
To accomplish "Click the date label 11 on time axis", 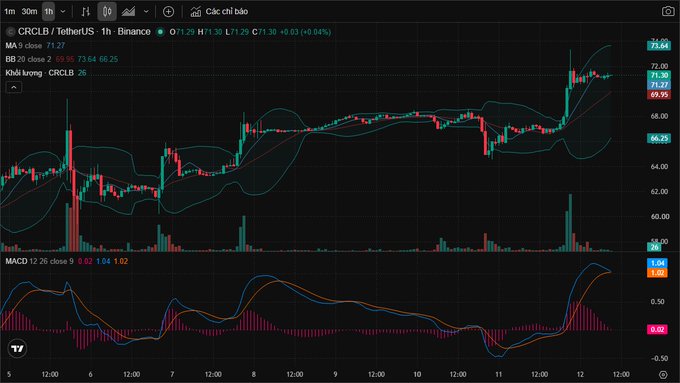I will click(499, 374).
